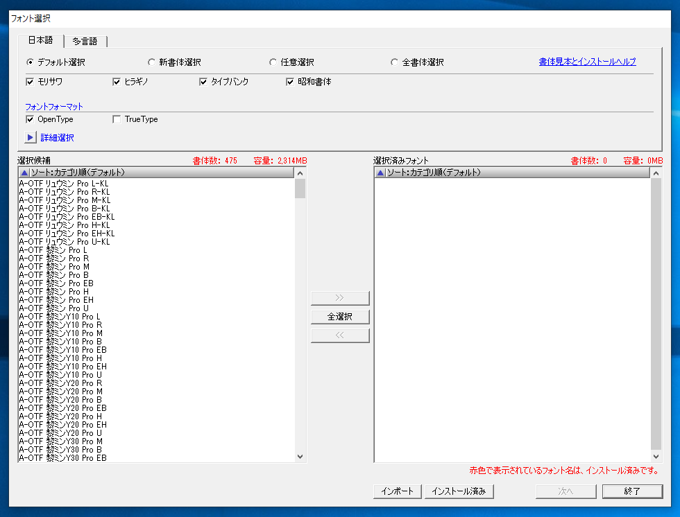
Task: Toggle the sort order on the 選択済みフォント list header
Action: tap(512, 172)
